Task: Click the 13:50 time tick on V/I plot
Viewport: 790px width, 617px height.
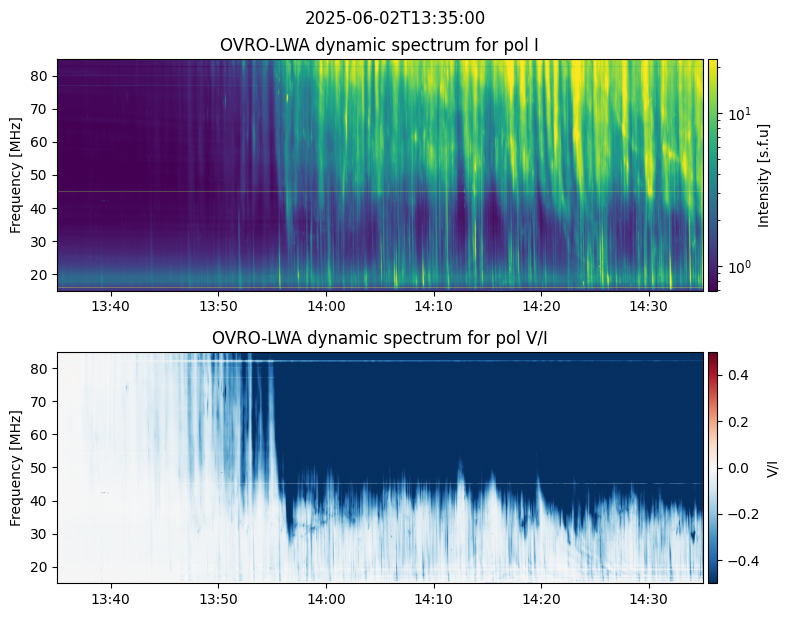Action: (x=218, y=597)
